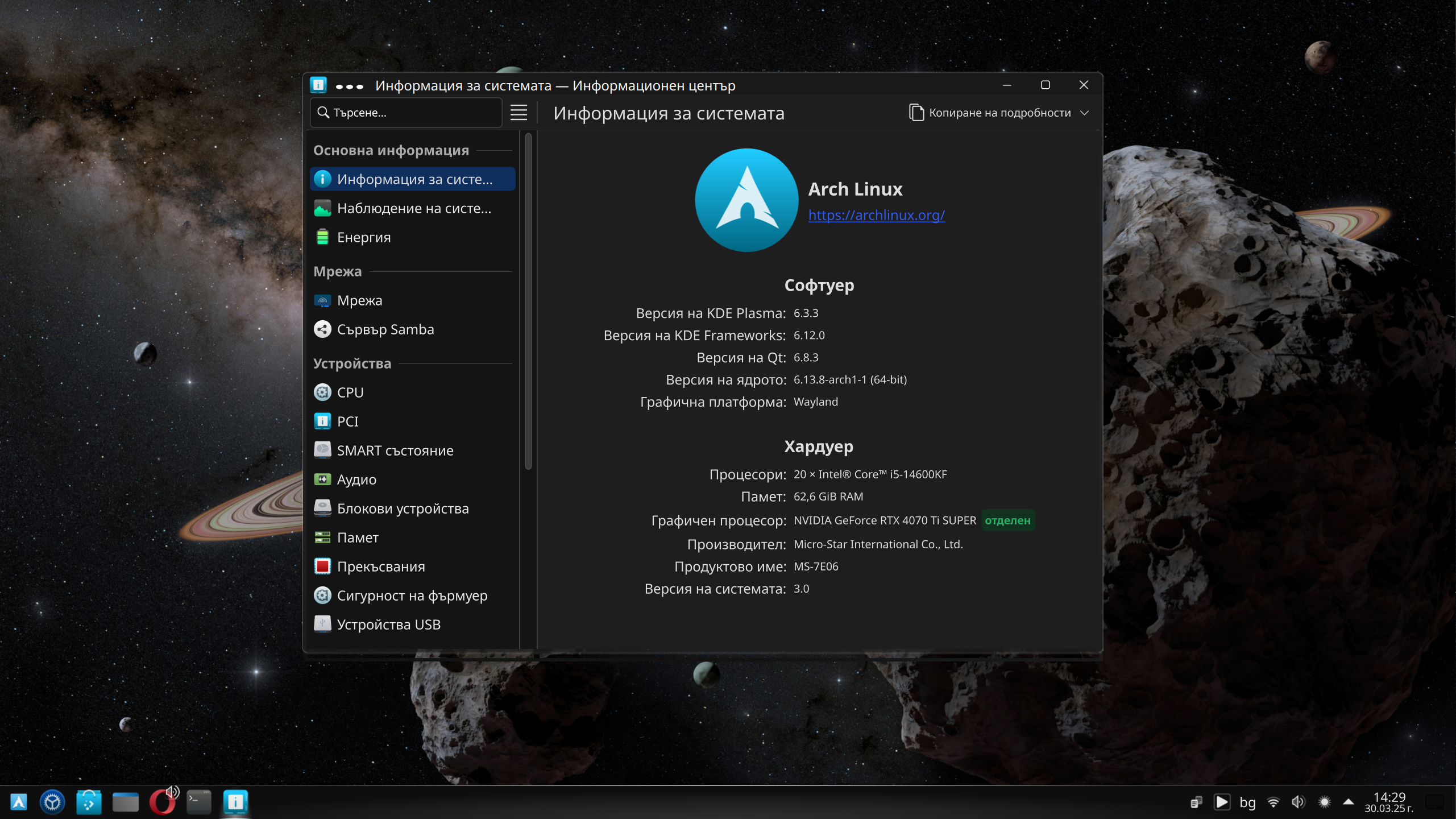Screen dimensions: 1456x819
Task: Click the gray window icon on the taskbar
Action: point(126,802)
